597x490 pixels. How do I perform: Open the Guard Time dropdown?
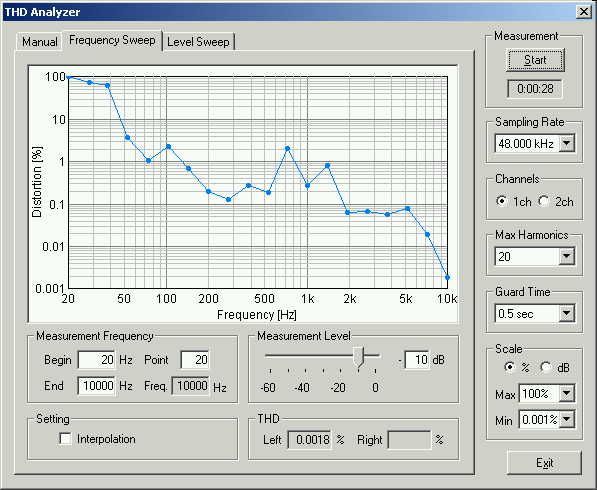(x=567, y=313)
